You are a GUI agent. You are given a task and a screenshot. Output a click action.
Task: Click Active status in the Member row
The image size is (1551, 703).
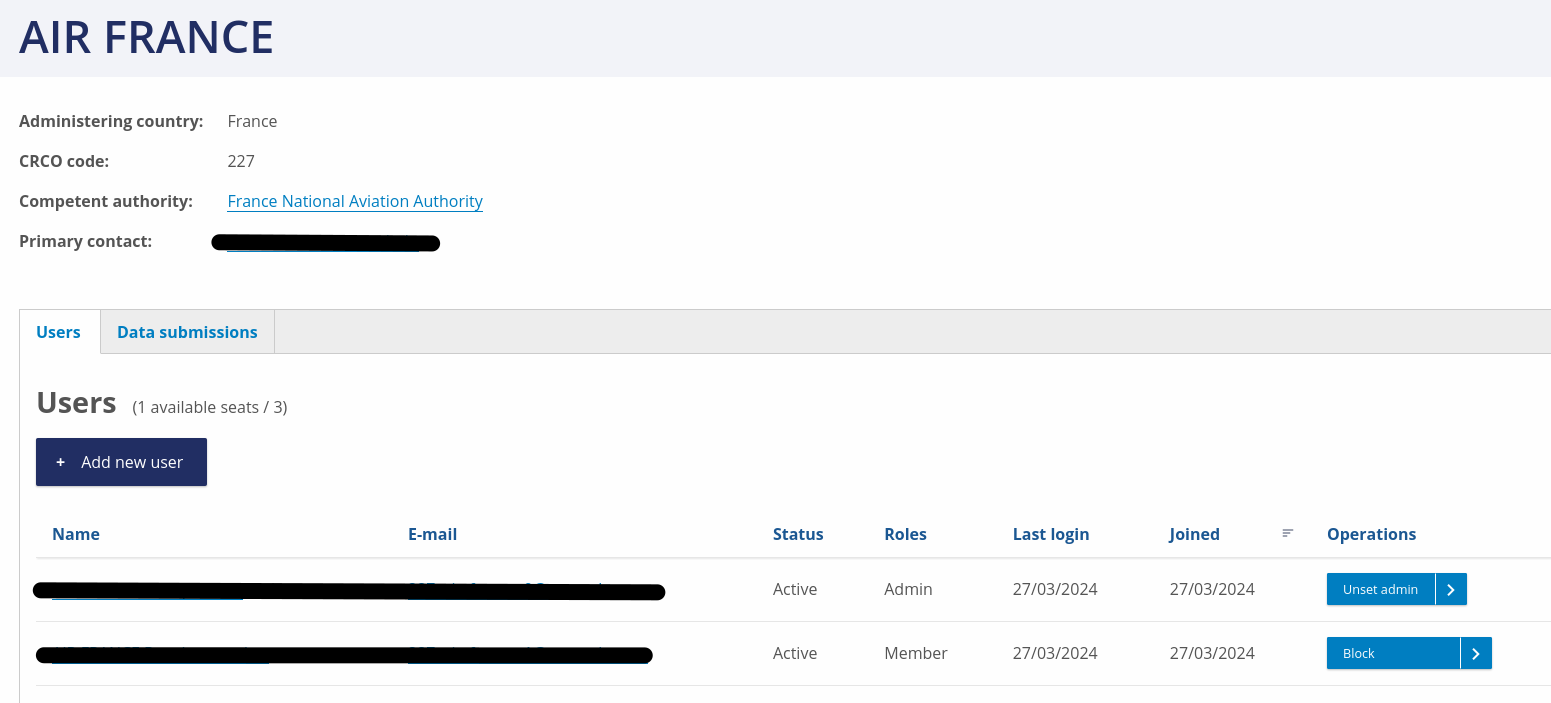pyautogui.click(x=795, y=653)
